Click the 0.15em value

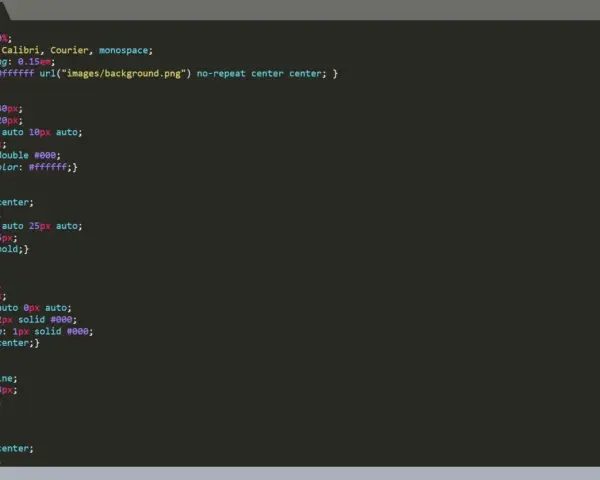[x=34, y=62]
